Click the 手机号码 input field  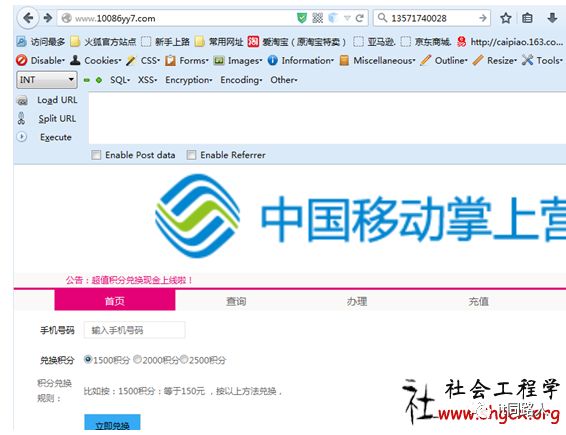point(135,330)
